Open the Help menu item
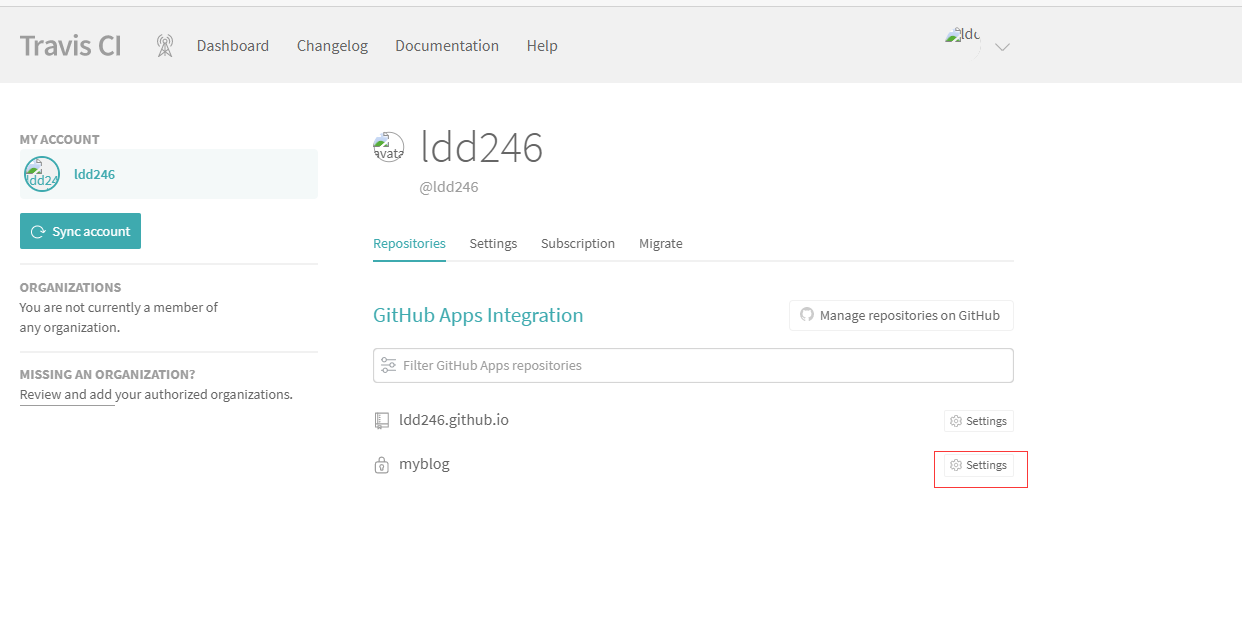Image resolution: width=1242 pixels, height=622 pixels. point(542,45)
